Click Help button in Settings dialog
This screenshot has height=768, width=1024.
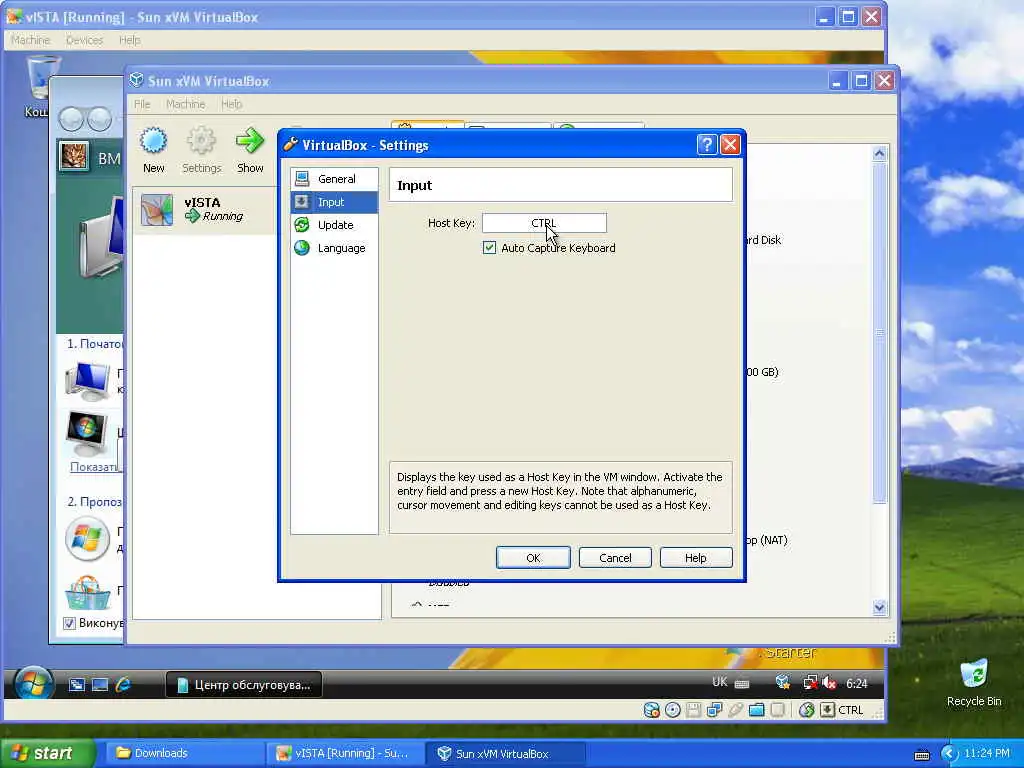click(696, 558)
